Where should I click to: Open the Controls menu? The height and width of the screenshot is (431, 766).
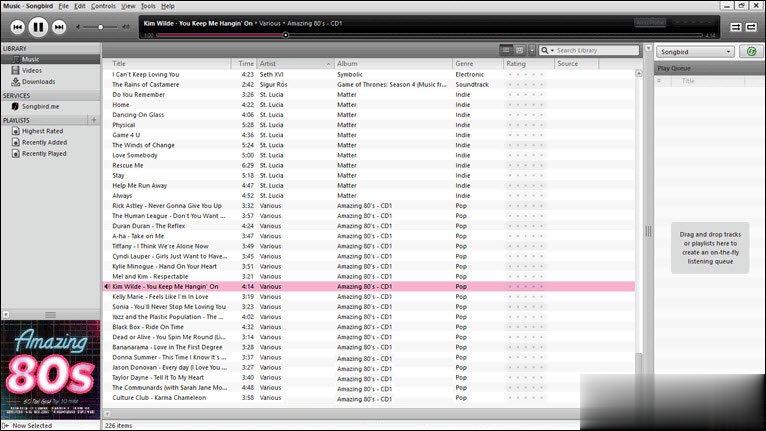tap(103, 6)
